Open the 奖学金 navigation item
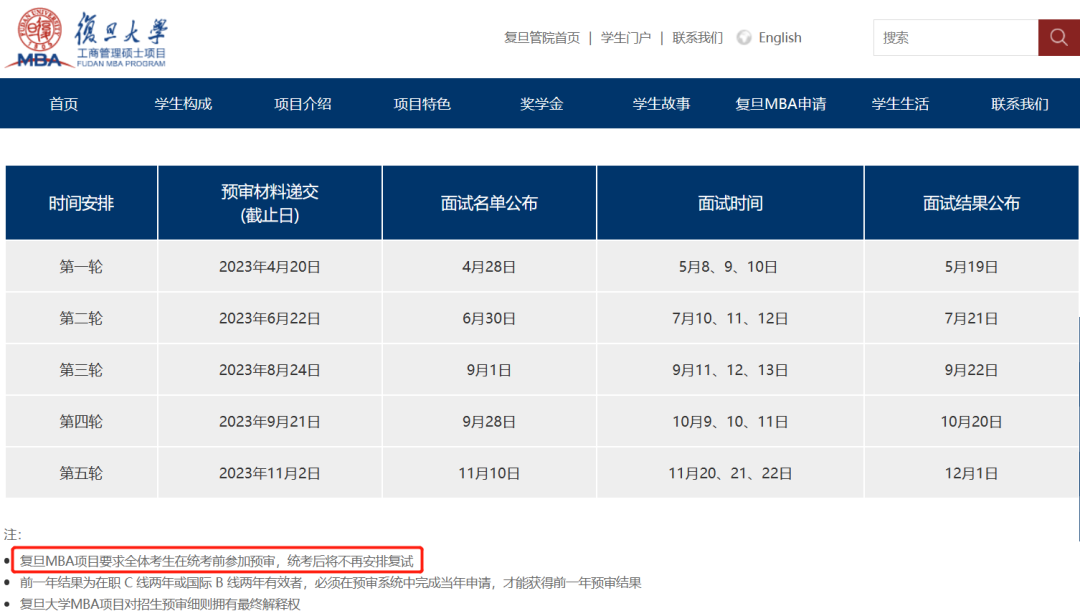 click(x=542, y=104)
